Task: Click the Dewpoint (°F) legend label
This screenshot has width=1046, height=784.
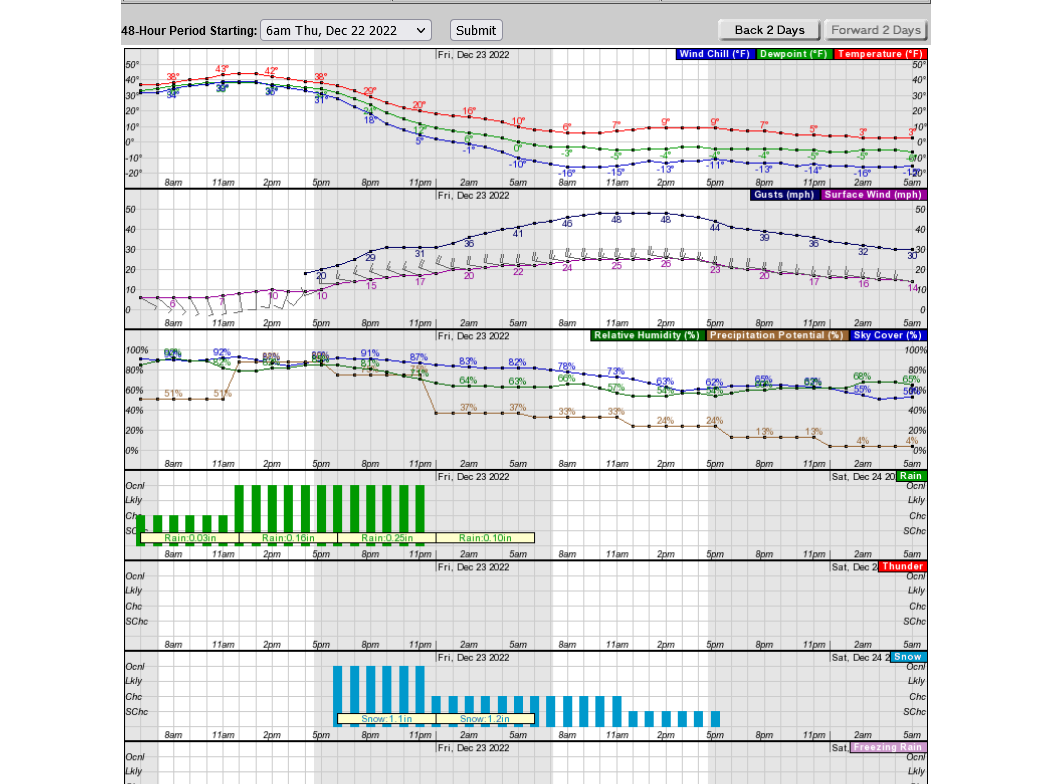Action: click(793, 54)
